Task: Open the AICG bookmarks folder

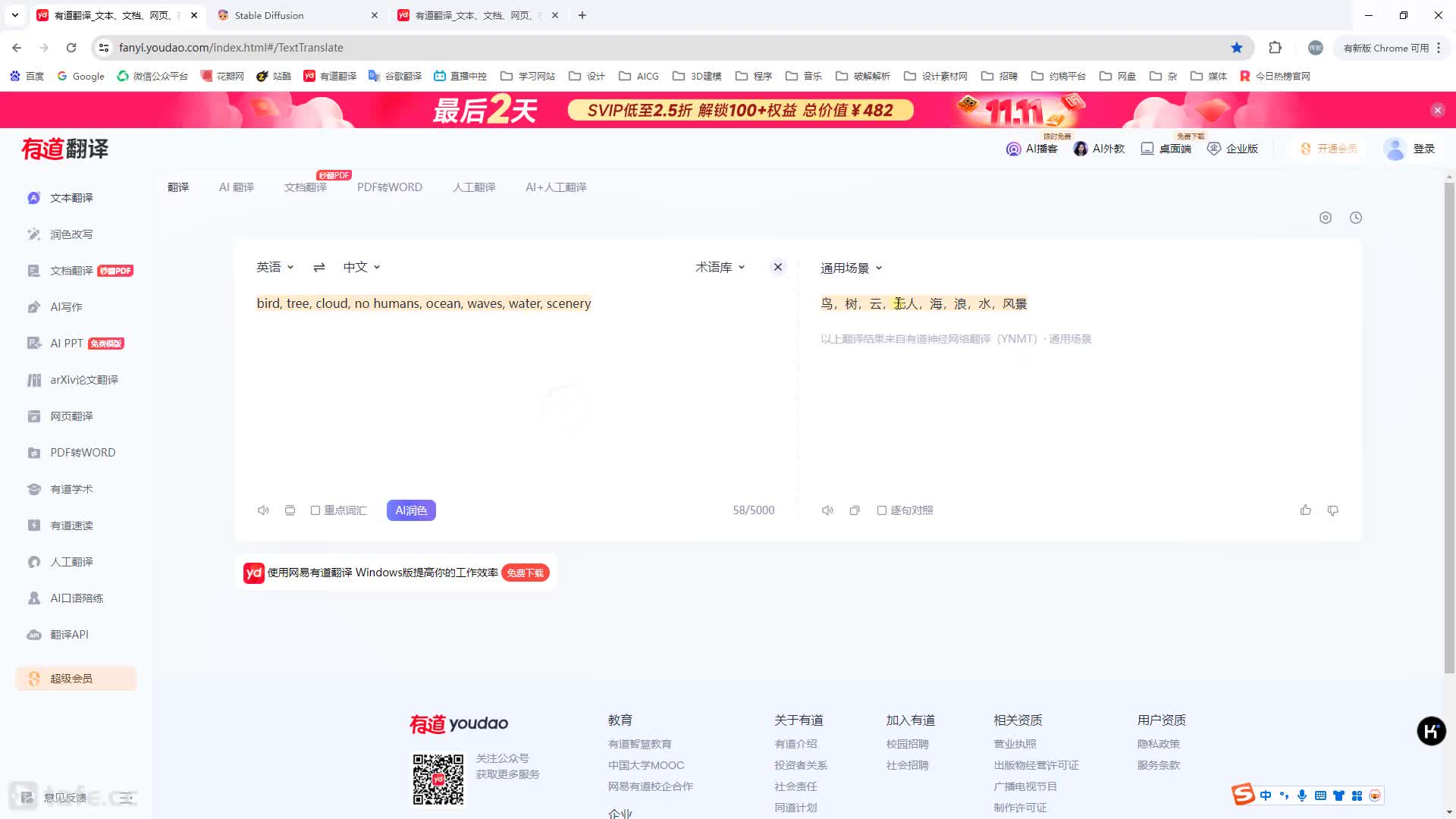Action: tap(639, 76)
